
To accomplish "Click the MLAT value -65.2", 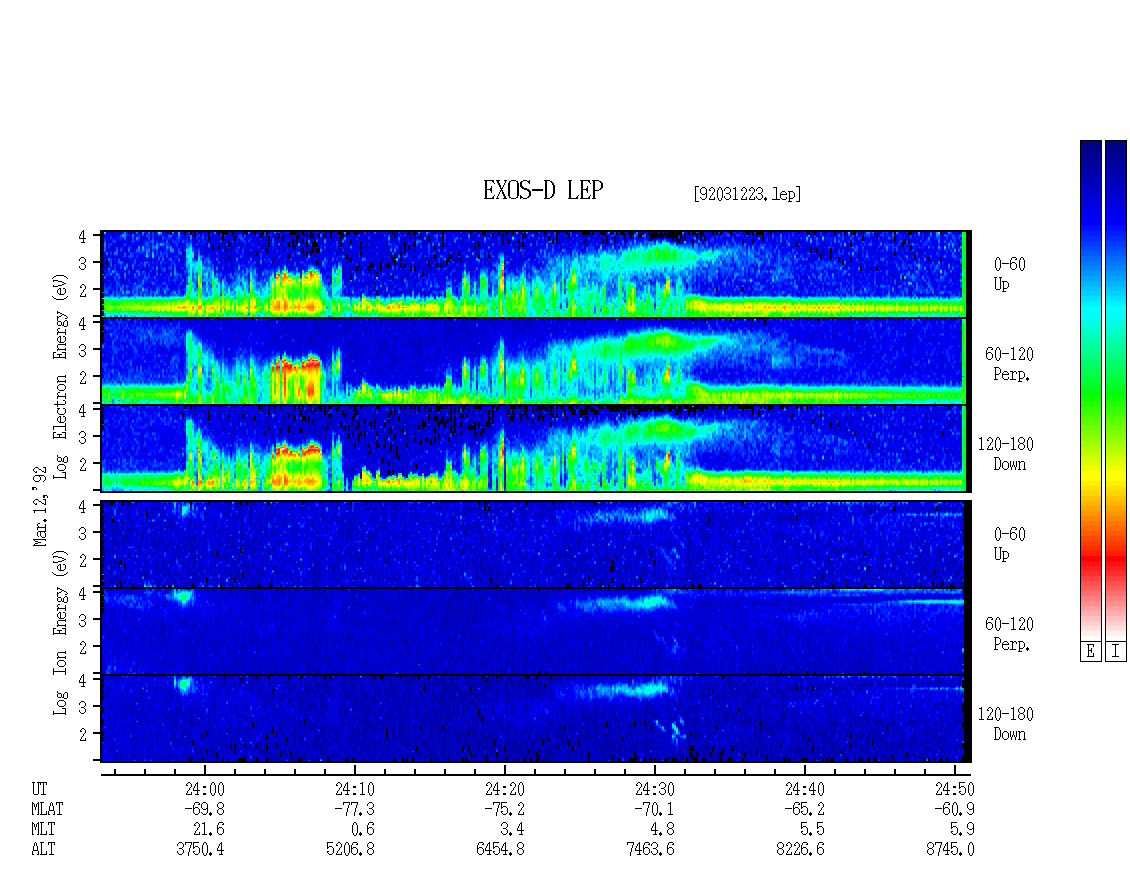I will (x=804, y=809).
